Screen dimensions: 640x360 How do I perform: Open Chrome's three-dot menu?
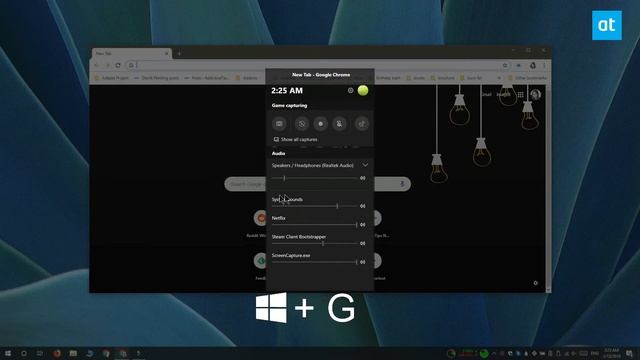(x=544, y=65)
